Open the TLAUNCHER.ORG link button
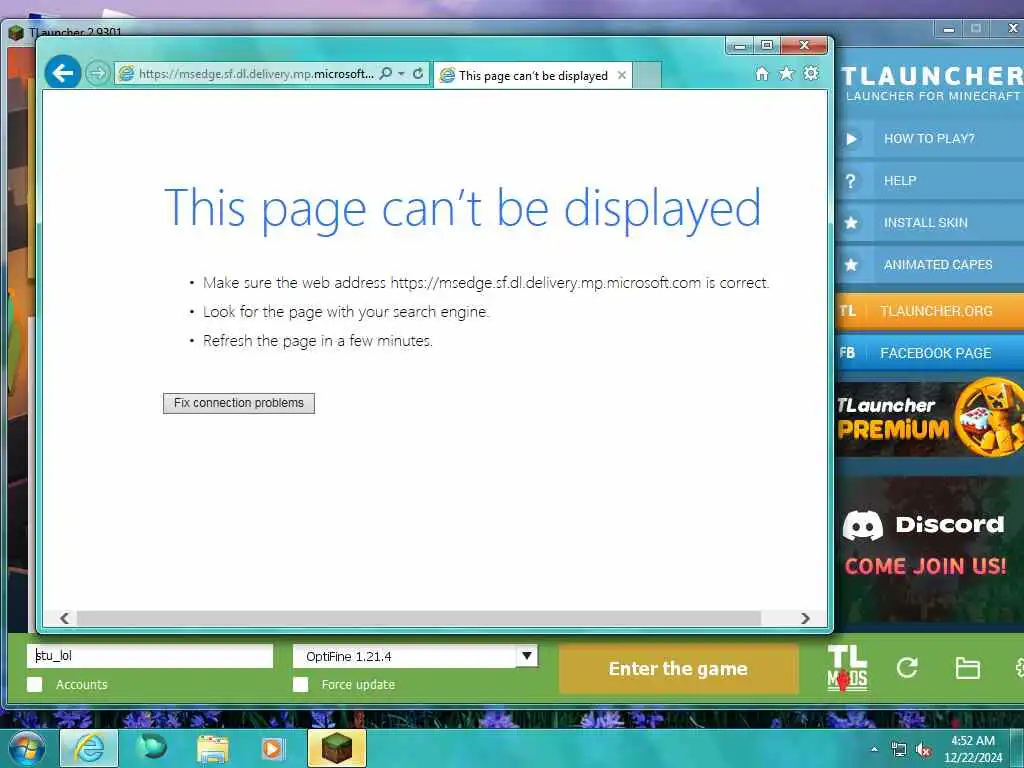 pyautogui.click(x=930, y=311)
